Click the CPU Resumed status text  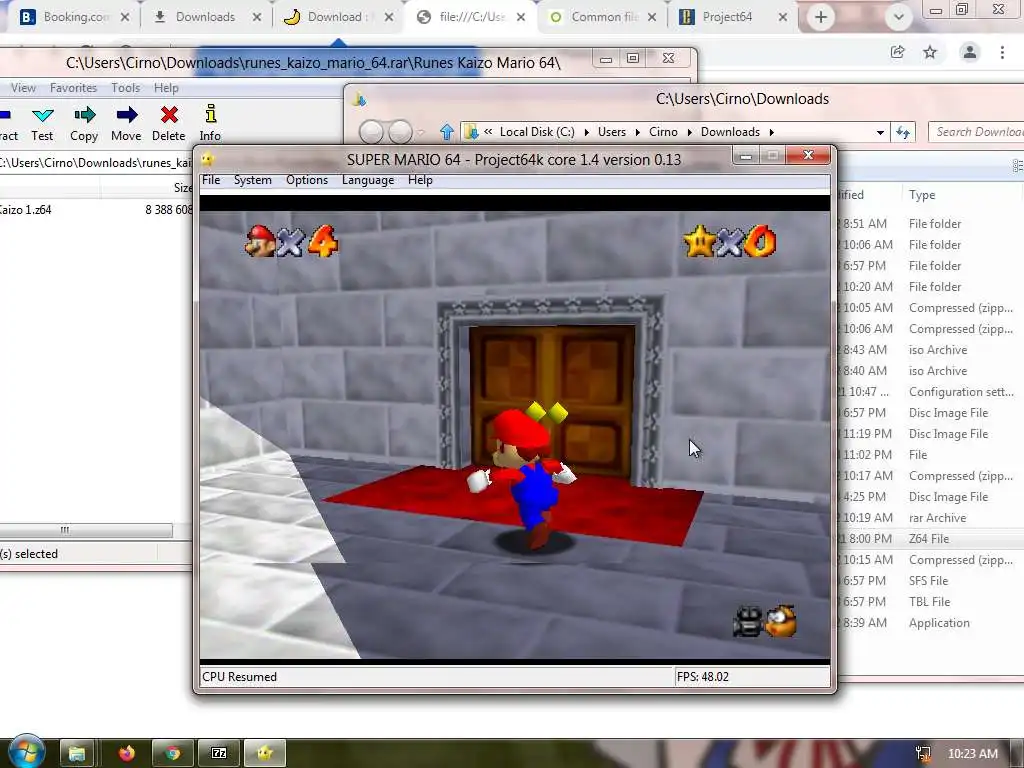pyautogui.click(x=240, y=677)
